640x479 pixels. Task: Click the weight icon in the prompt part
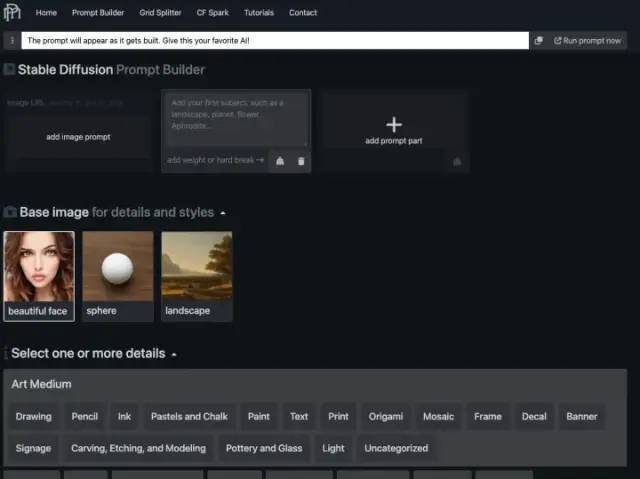[280, 161]
